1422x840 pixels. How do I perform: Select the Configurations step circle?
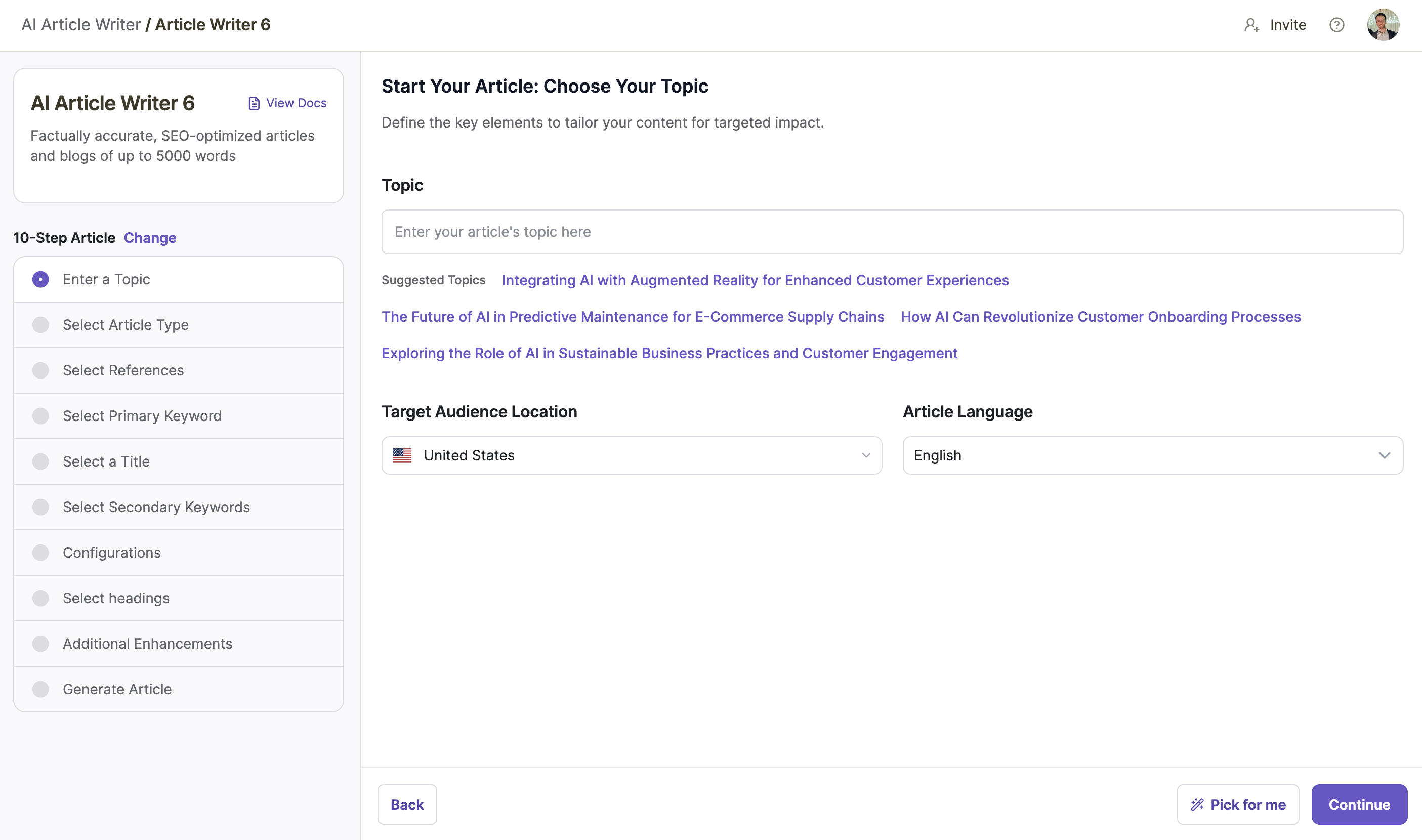tap(40, 553)
